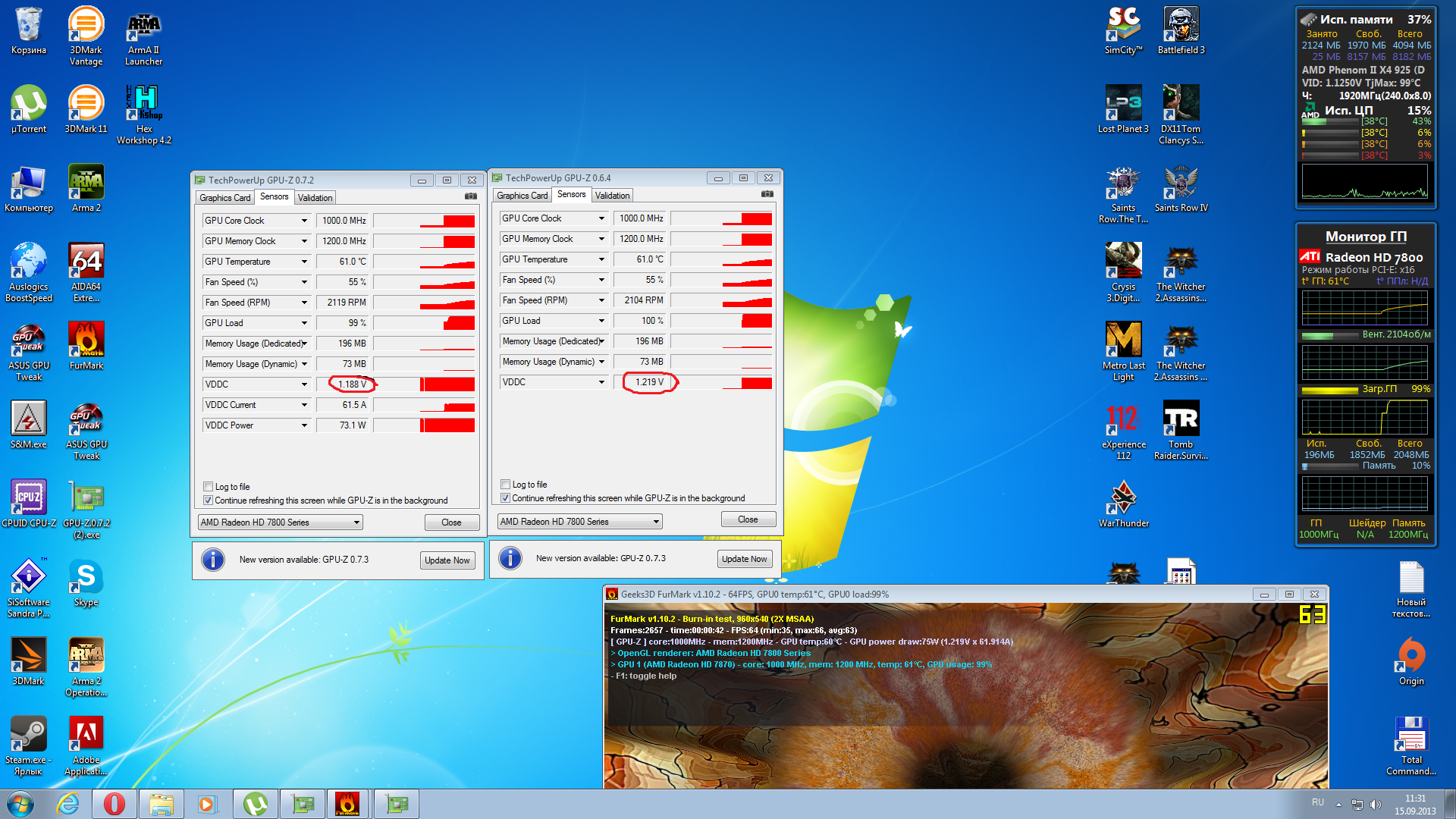This screenshot has width=1456, height=819.
Task: Expand the GPU Core Clock dropdown in GPU-Z 0.7.2
Action: (x=304, y=221)
